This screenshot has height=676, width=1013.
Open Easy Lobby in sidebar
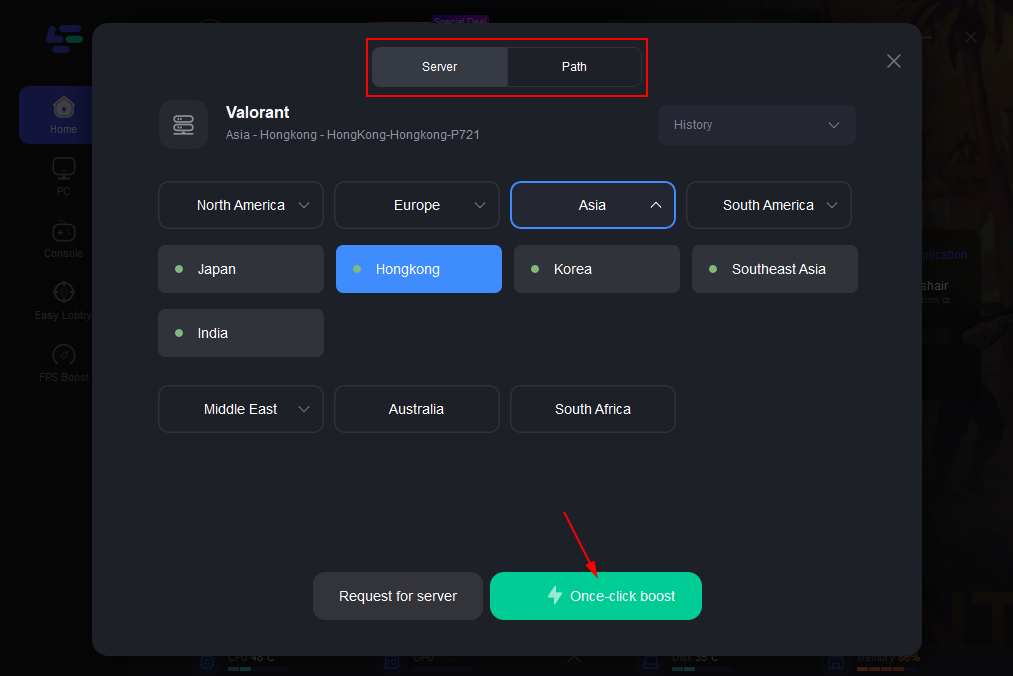pyautogui.click(x=63, y=301)
